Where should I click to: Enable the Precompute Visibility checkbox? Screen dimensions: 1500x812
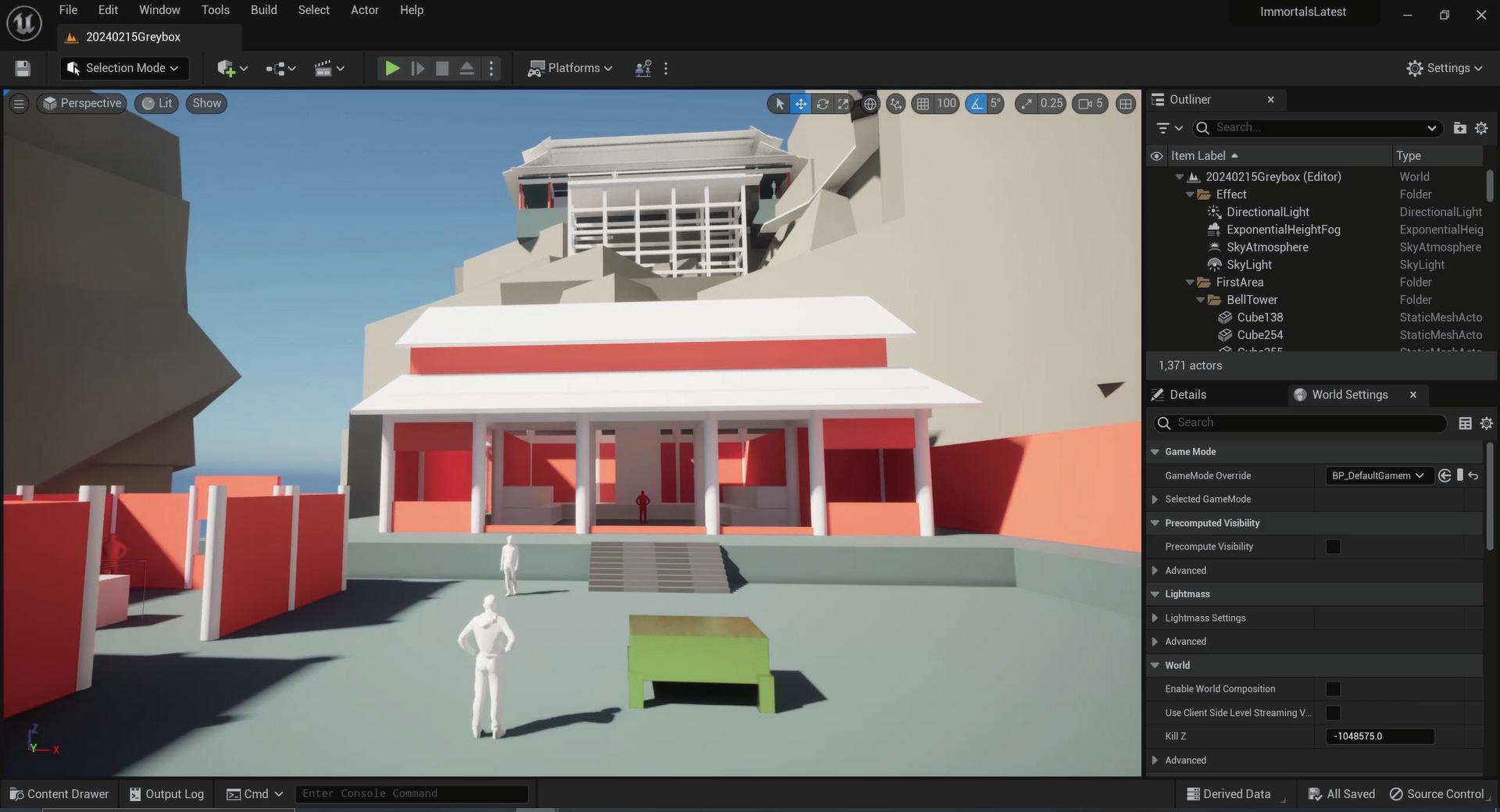tap(1333, 547)
